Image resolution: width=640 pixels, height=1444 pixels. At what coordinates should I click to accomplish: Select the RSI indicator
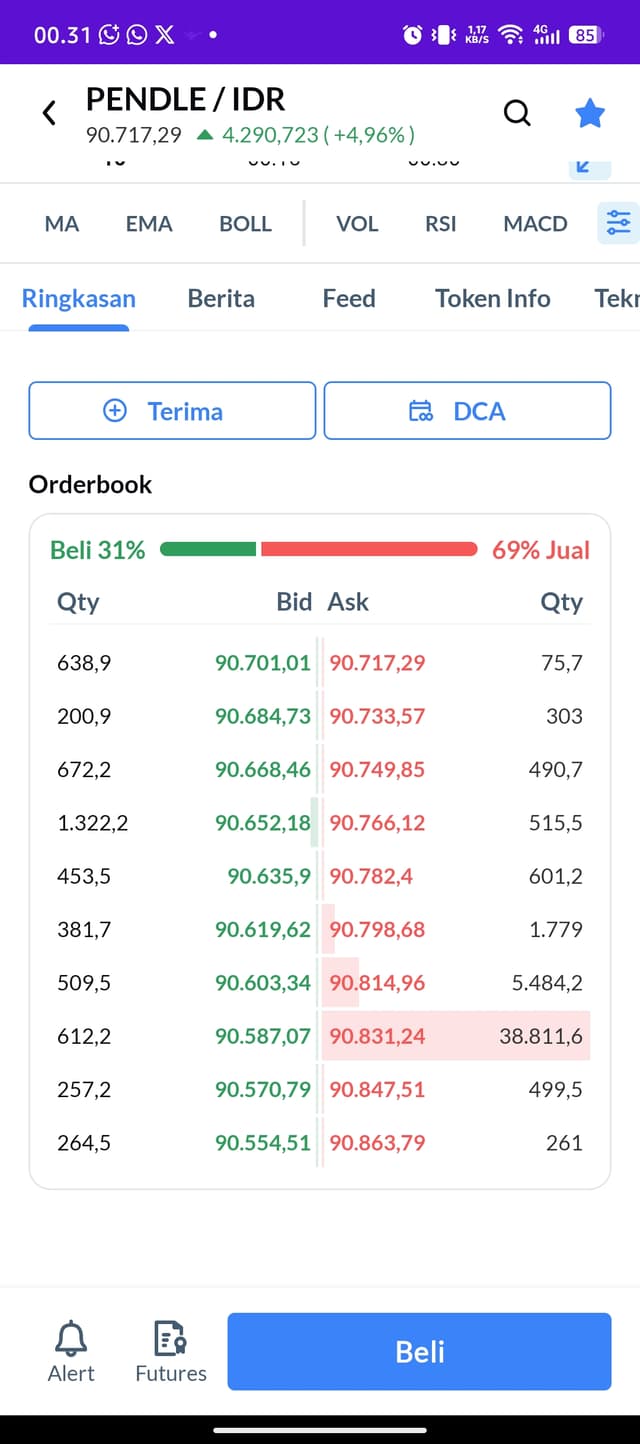click(441, 224)
